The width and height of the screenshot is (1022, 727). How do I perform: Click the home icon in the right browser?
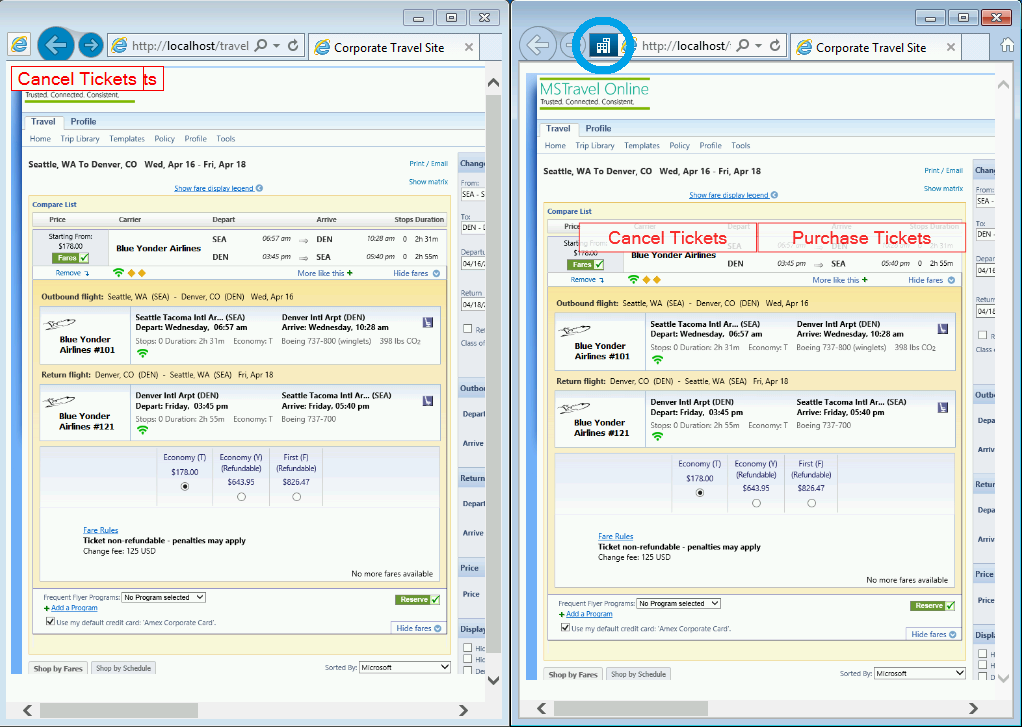point(1009,46)
